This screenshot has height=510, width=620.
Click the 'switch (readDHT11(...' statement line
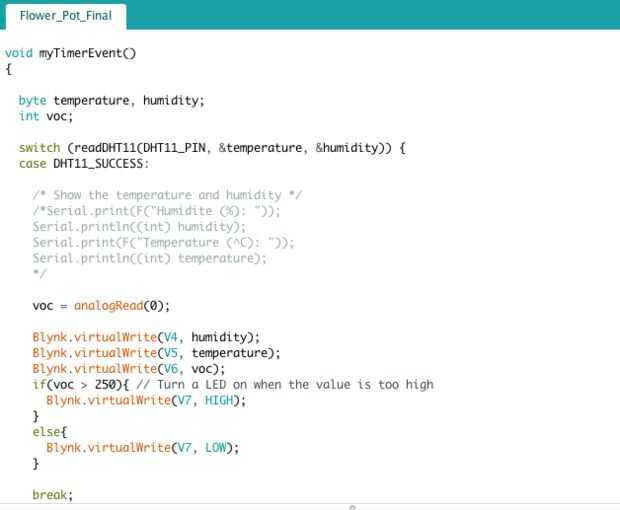[x=212, y=148]
